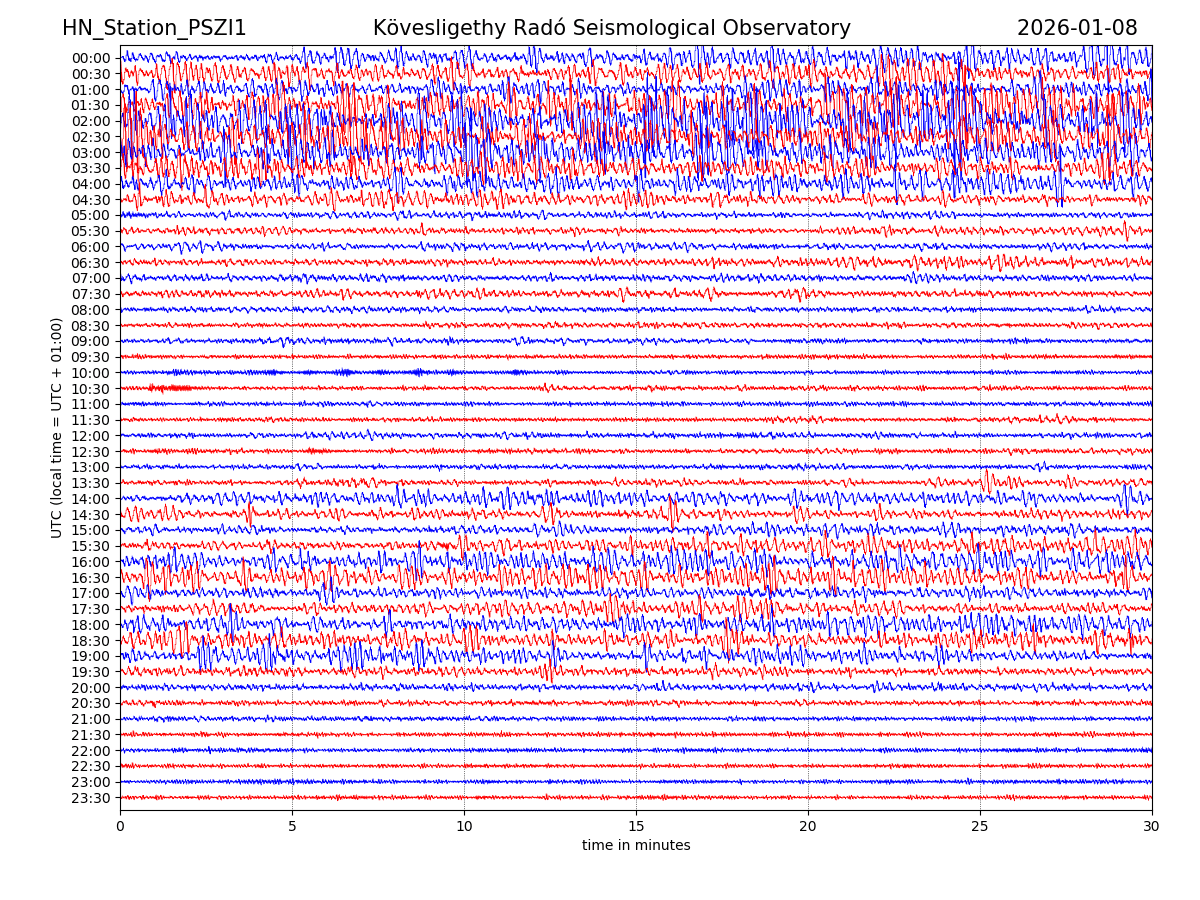The image size is (1200, 900).
Task: Click the Kövesligethy Radó Seismological Observatory heading
Action: pyautogui.click(x=611, y=28)
